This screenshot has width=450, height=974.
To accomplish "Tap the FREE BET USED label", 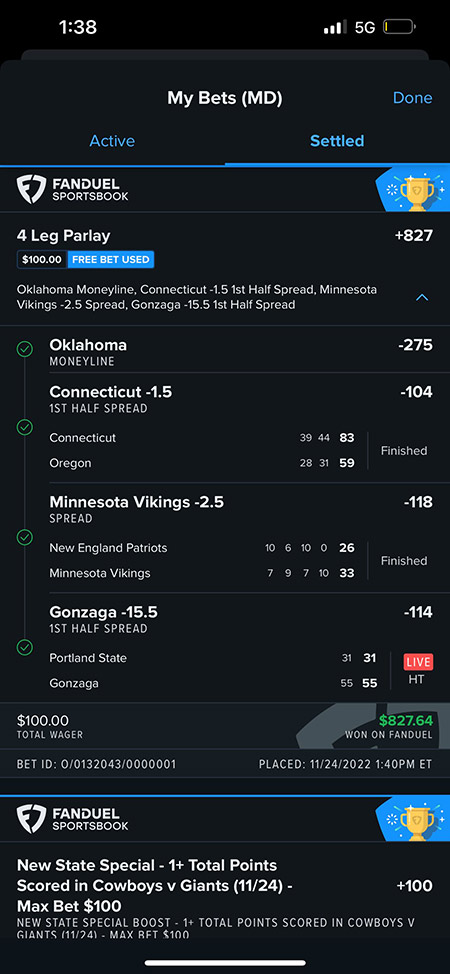I will click(x=111, y=260).
